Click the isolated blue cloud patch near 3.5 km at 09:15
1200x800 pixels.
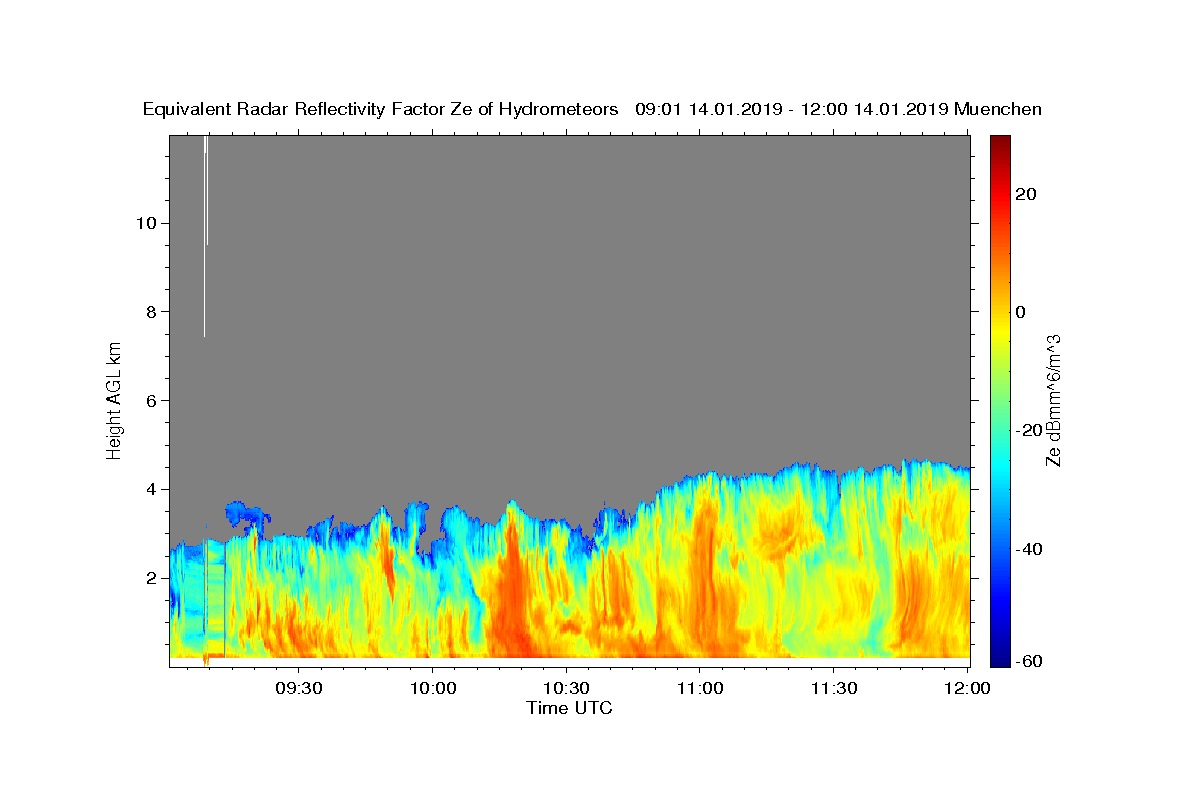coord(246,515)
